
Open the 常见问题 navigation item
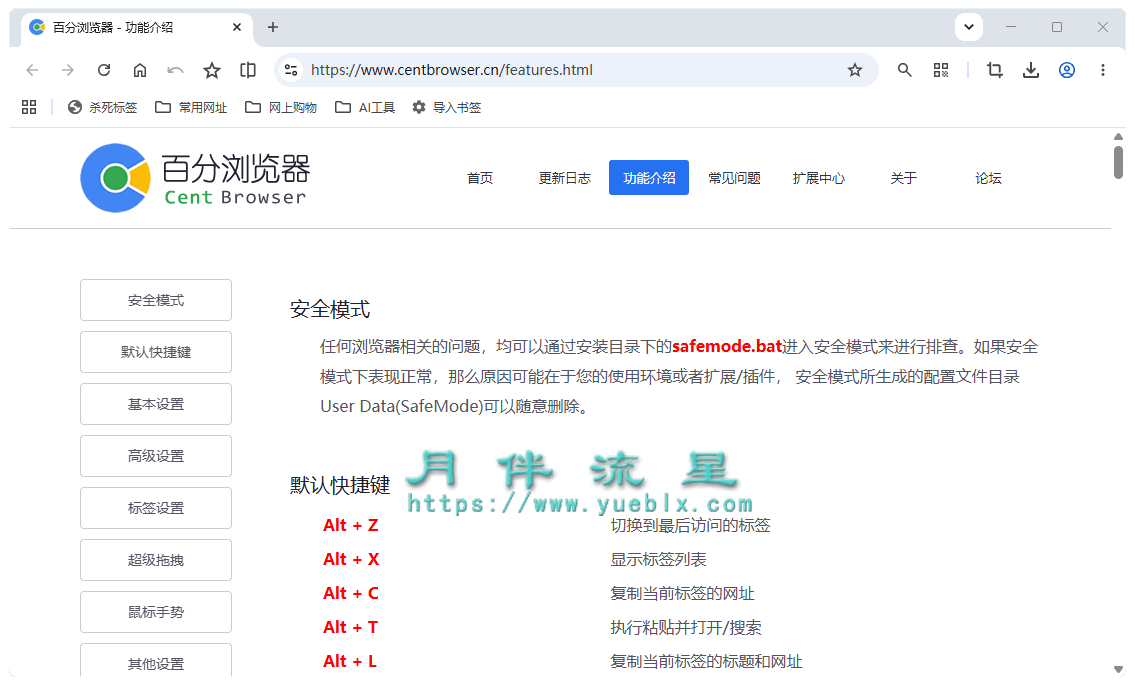point(734,178)
